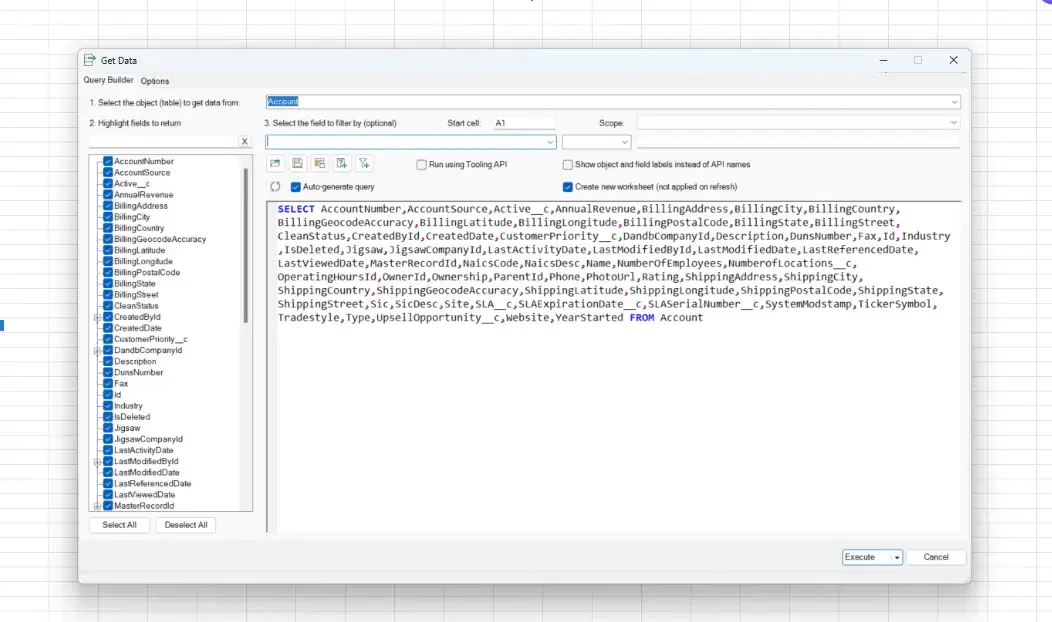Close the Get Data dialog

tap(953, 60)
